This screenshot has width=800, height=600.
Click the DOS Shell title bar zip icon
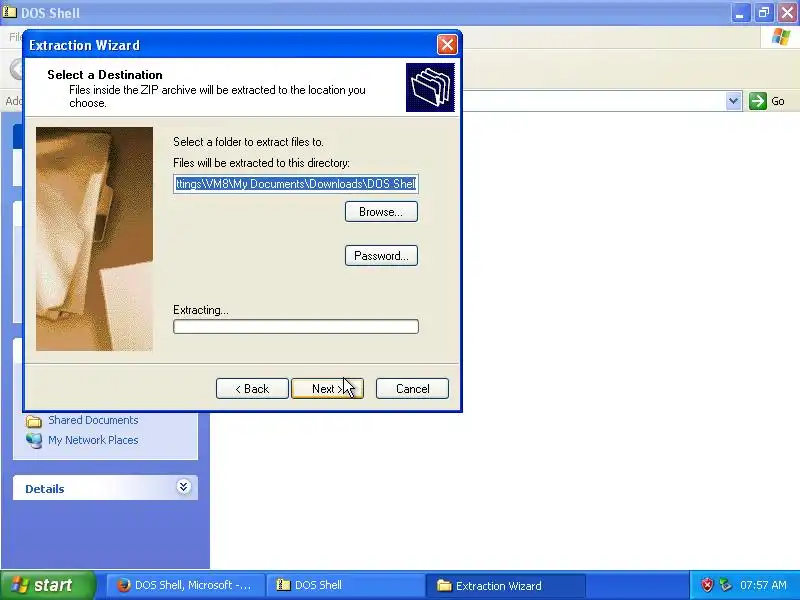coord(10,12)
